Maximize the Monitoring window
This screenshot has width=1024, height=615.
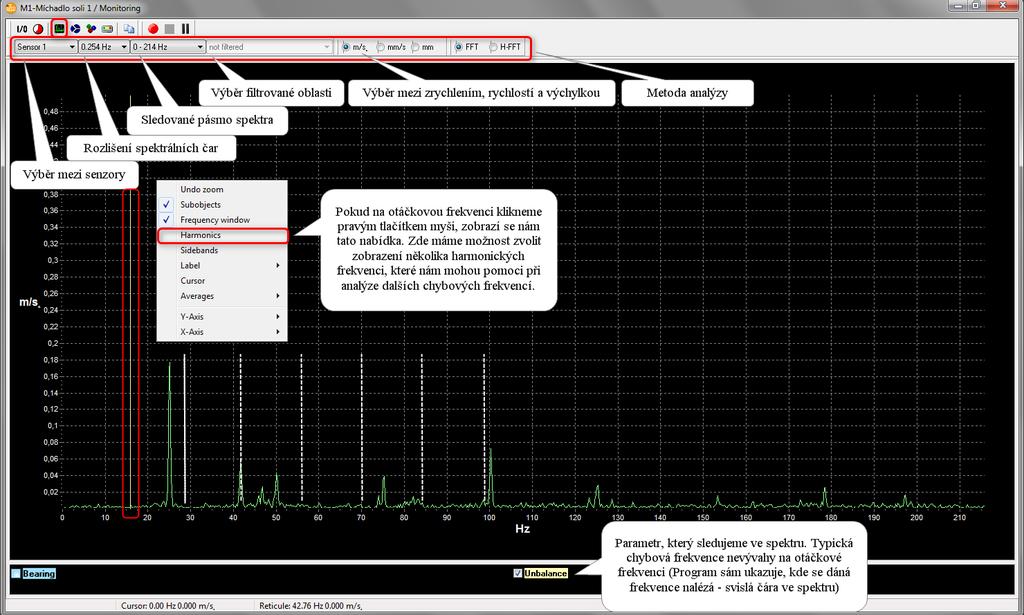coord(976,6)
